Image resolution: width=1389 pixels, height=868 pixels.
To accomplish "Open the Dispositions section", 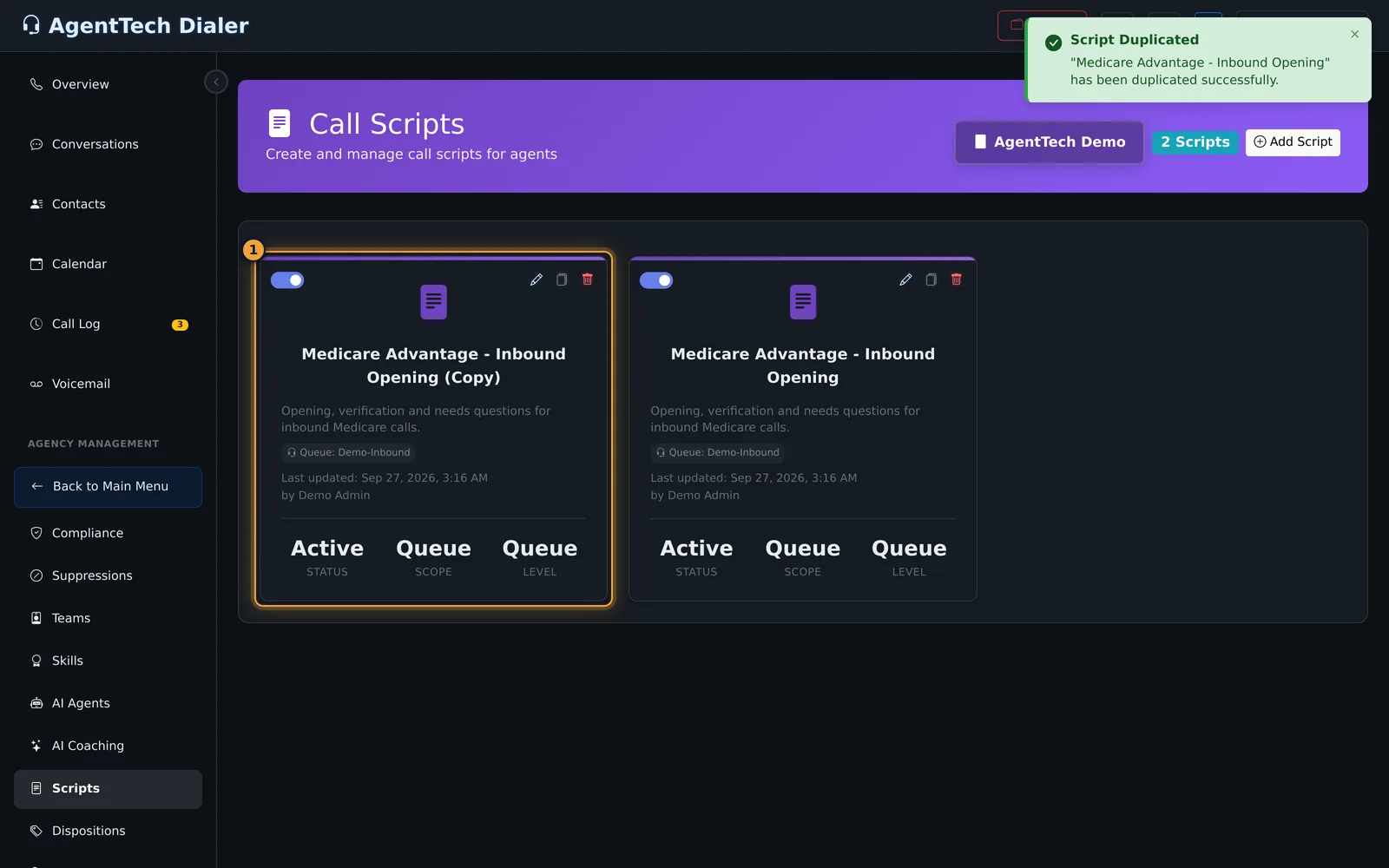I will pos(108,831).
